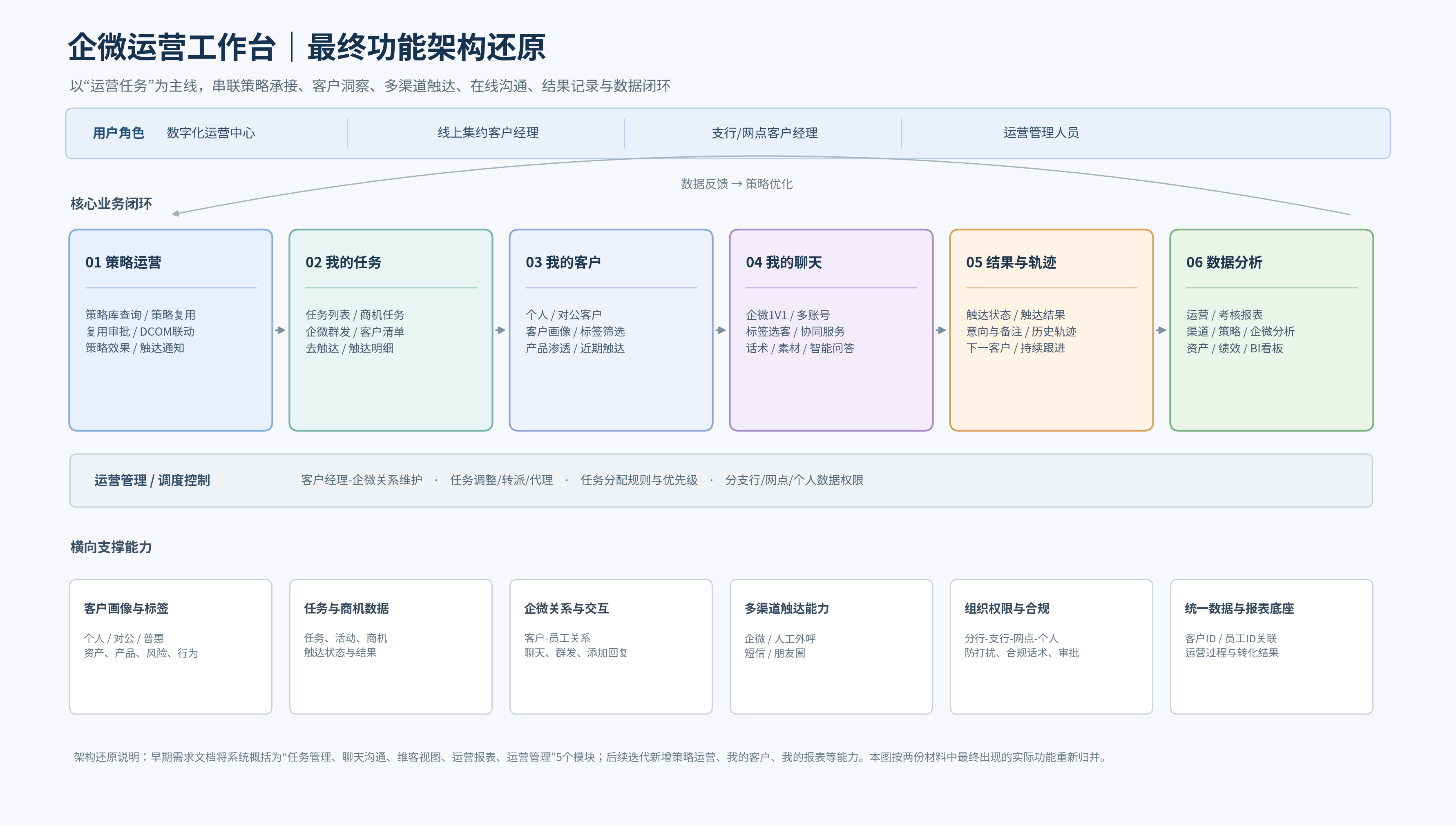Viewport: 1456px width, 826px height.
Task: Click the 数字化运营中心 role label
Action: pos(210,133)
